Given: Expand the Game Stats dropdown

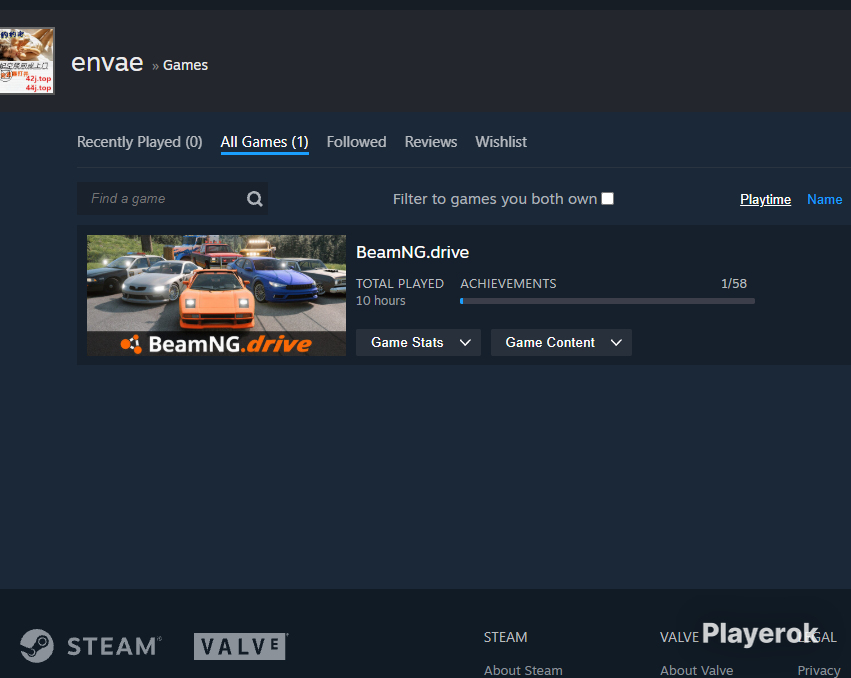Looking at the screenshot, I should tap(418, 343).
